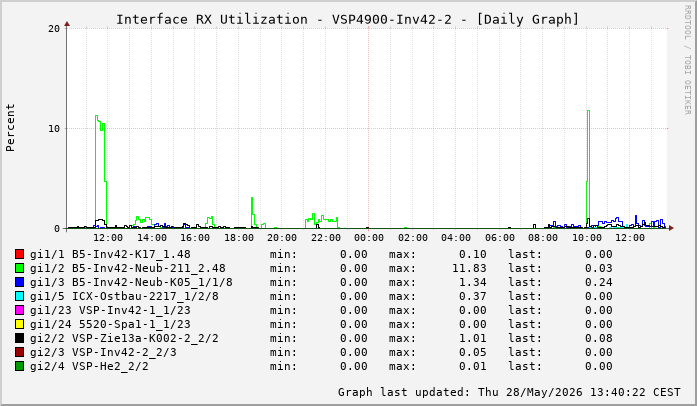Click legend entry gi1/1 B5-Inv42-K17_1.48
The width and height of the screenshot is (697, 406).
[x=110, y=254]
